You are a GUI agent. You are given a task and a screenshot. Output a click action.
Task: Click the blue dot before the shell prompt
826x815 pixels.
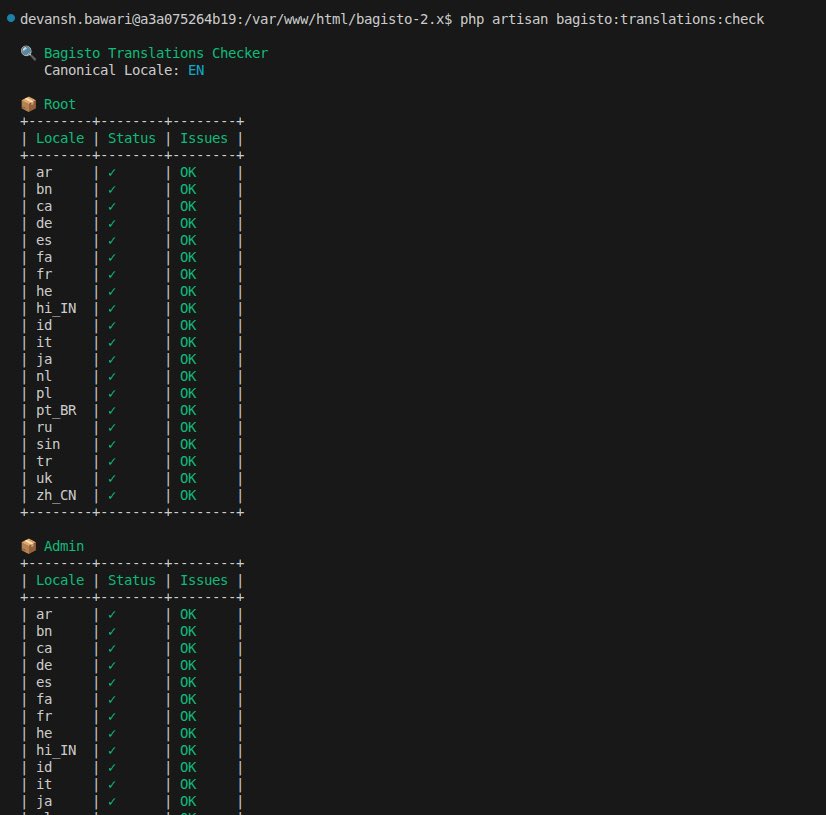[x=11, y=18]
